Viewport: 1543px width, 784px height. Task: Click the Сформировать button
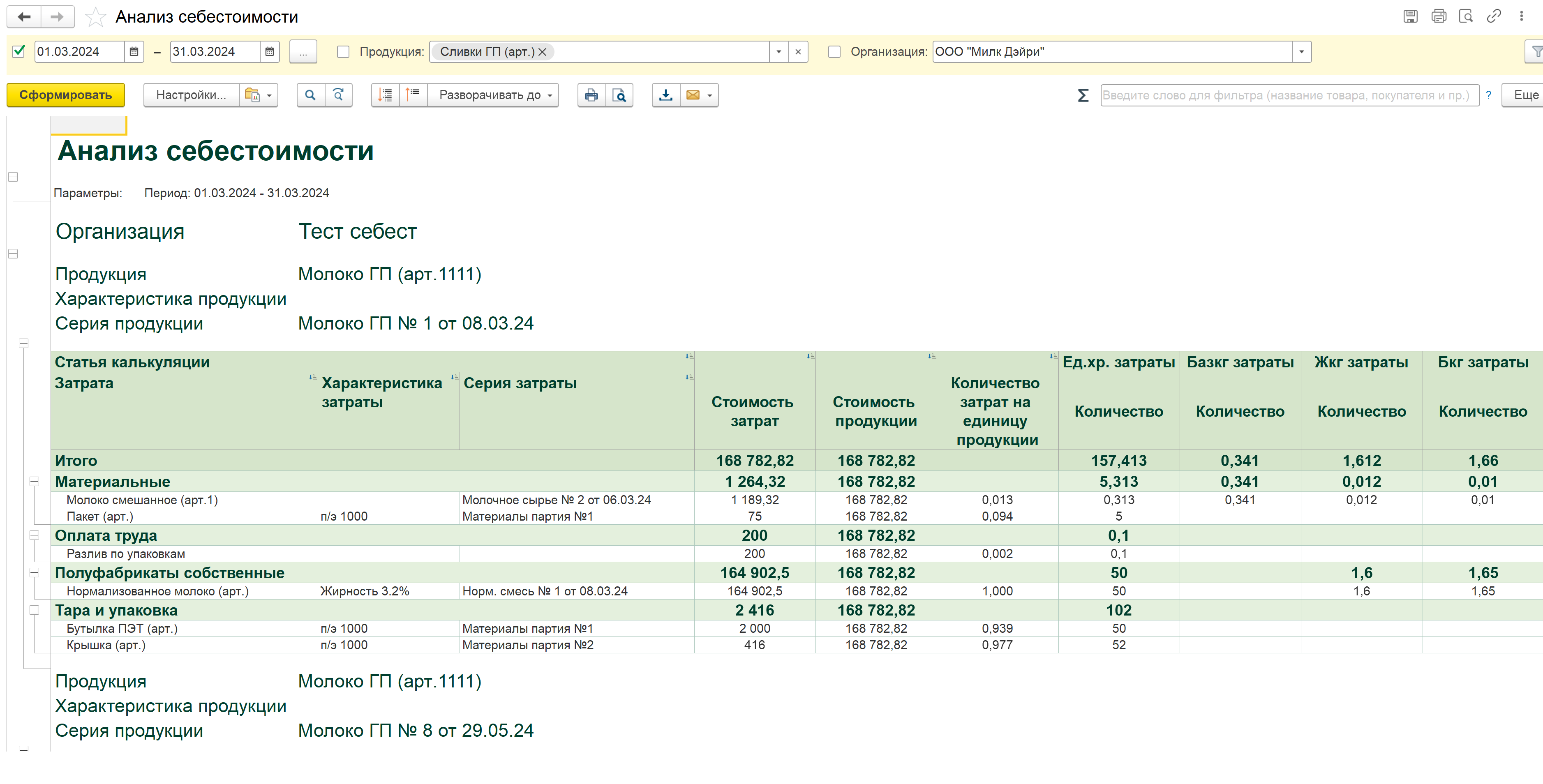65,95
